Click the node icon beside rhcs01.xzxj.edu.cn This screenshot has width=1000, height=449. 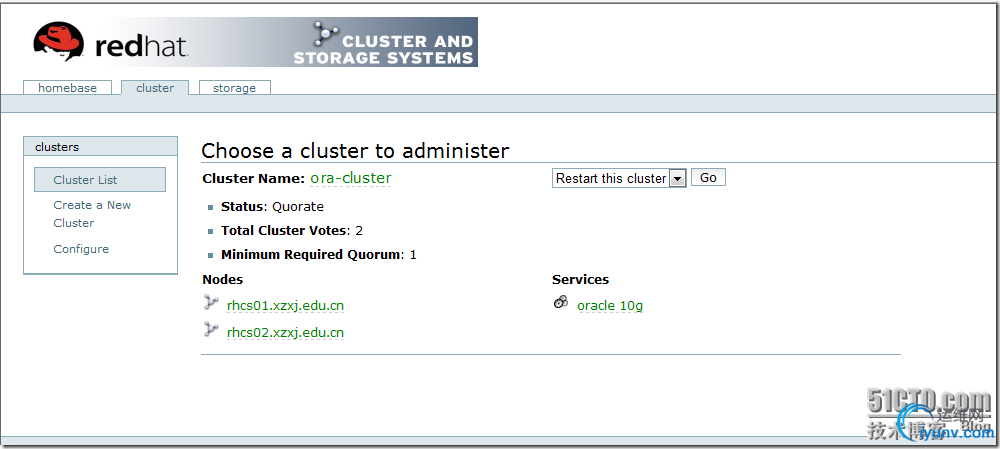point(210,303)
